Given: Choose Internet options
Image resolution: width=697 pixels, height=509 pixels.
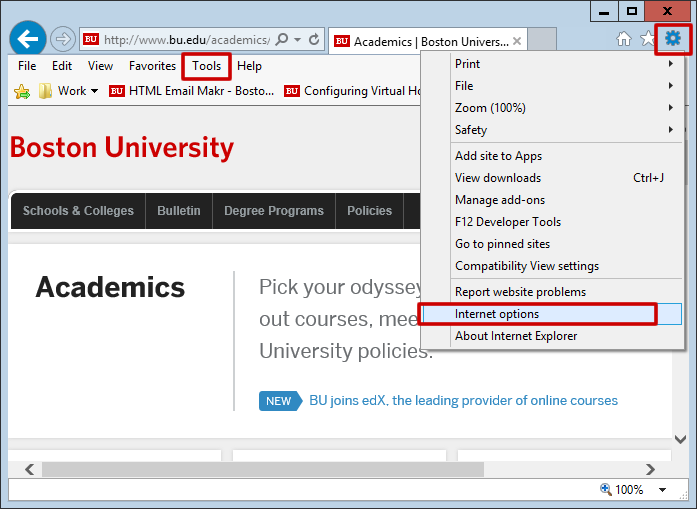Looking at the screenshot, I should click(x=551, y=314).
